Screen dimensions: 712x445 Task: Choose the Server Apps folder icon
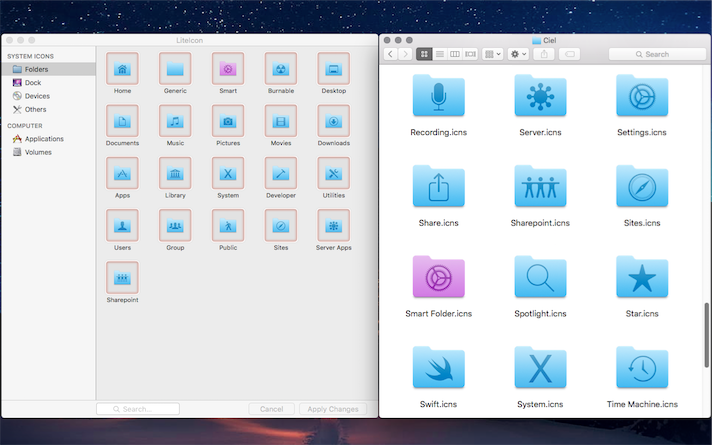pyautogui.click(x=334, y=225)
